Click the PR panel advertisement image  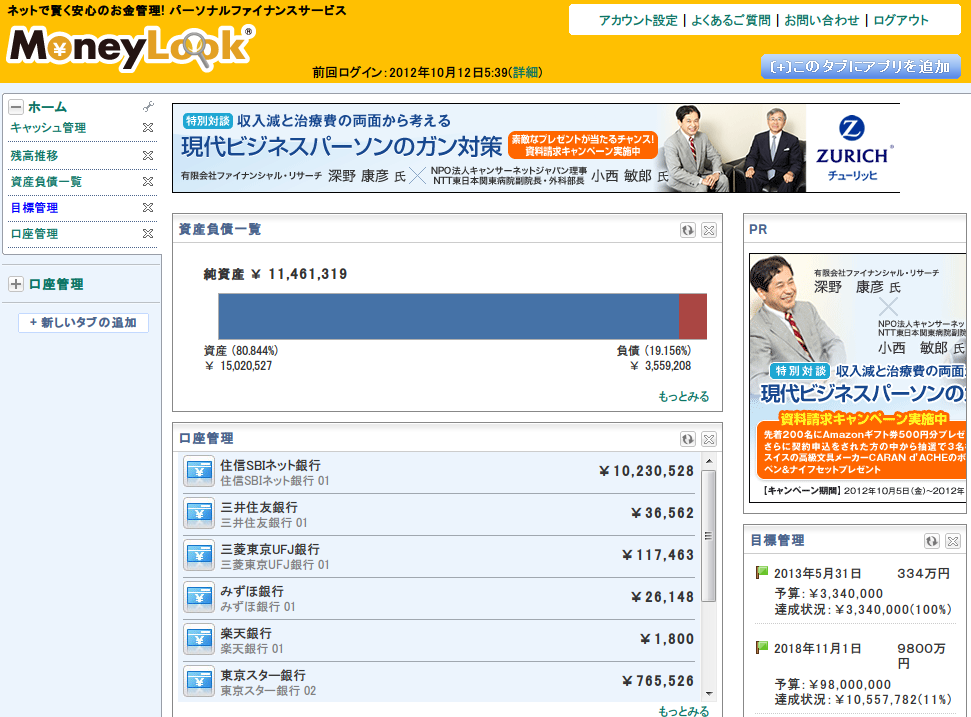[x=858, y=378]
